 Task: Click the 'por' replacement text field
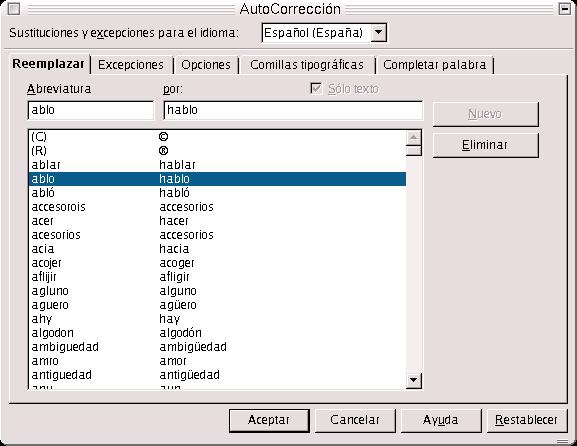(x=293, y=110)
